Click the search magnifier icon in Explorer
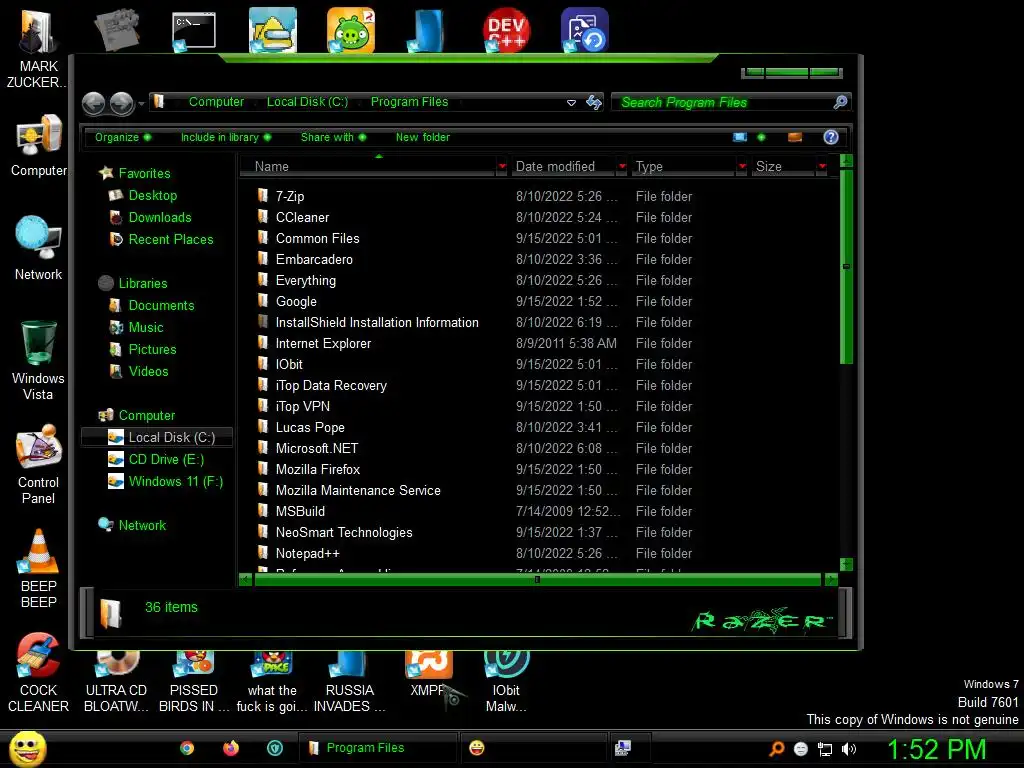 pos(840,102)
